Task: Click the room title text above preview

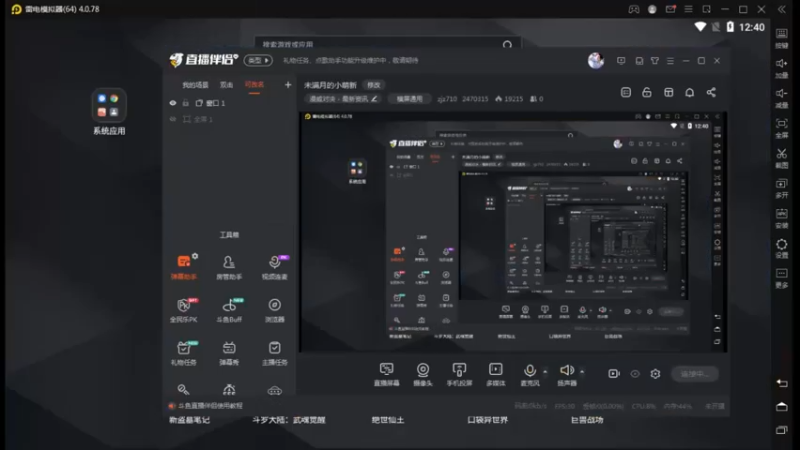Action: click(330, 85)
